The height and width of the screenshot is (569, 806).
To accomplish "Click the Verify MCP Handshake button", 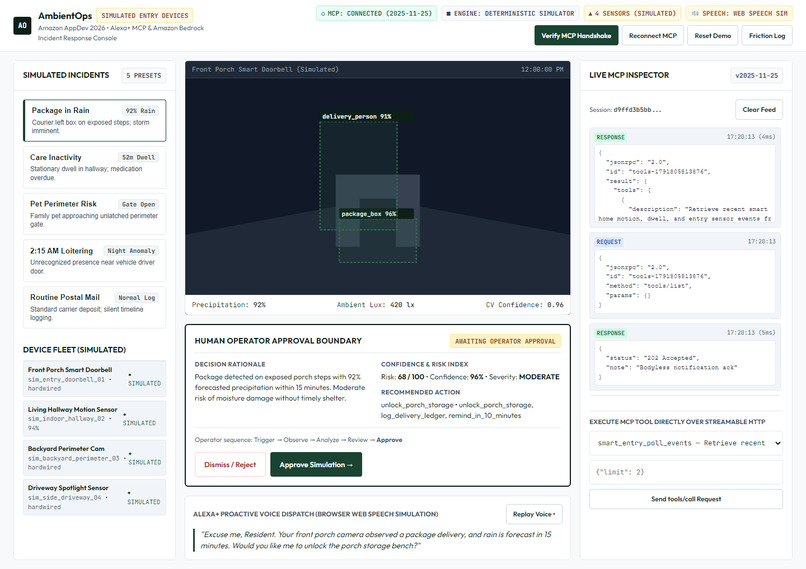I will (x=576, y=35).
